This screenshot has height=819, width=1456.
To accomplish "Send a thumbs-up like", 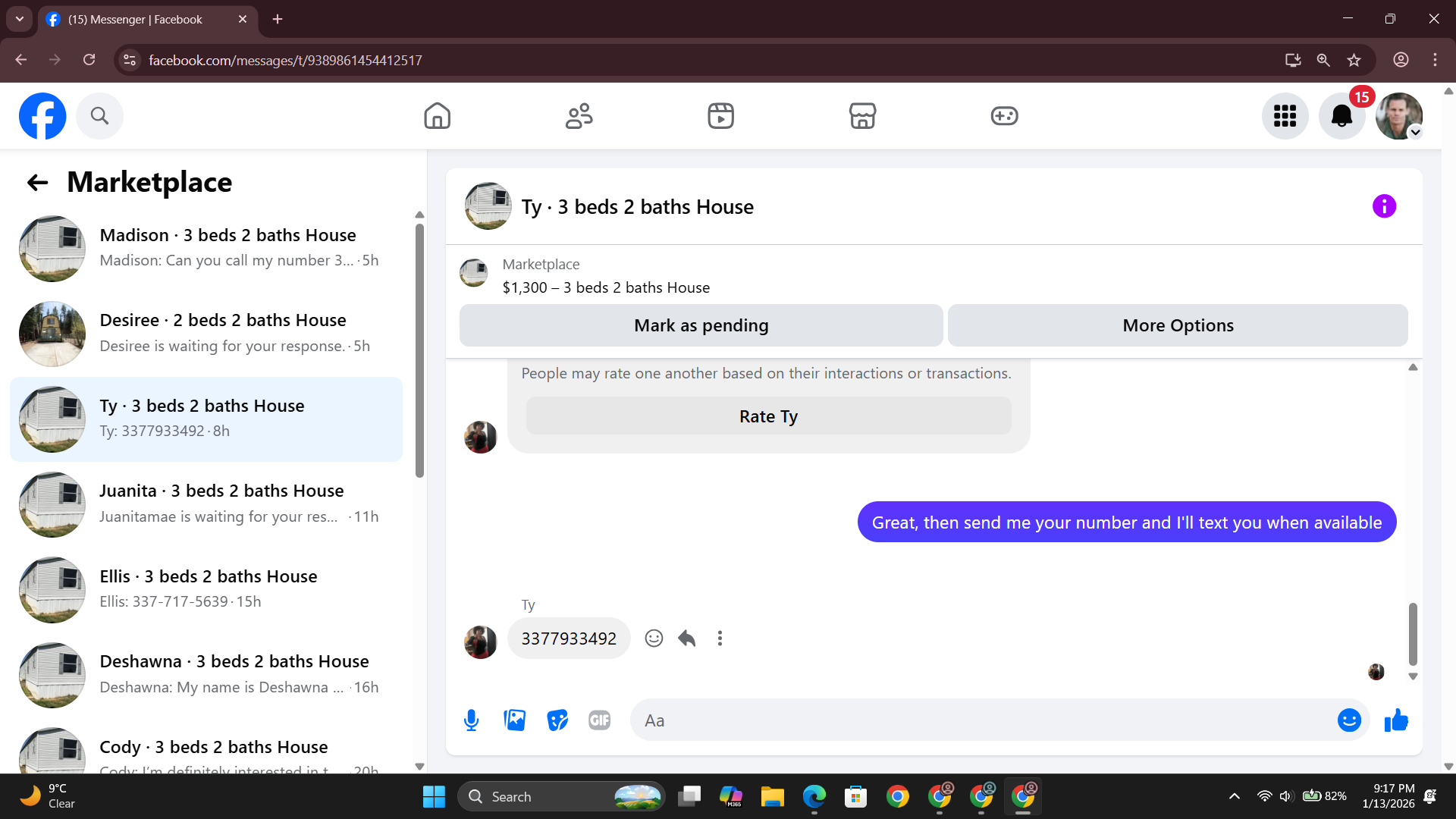I will pos(1396,720).
